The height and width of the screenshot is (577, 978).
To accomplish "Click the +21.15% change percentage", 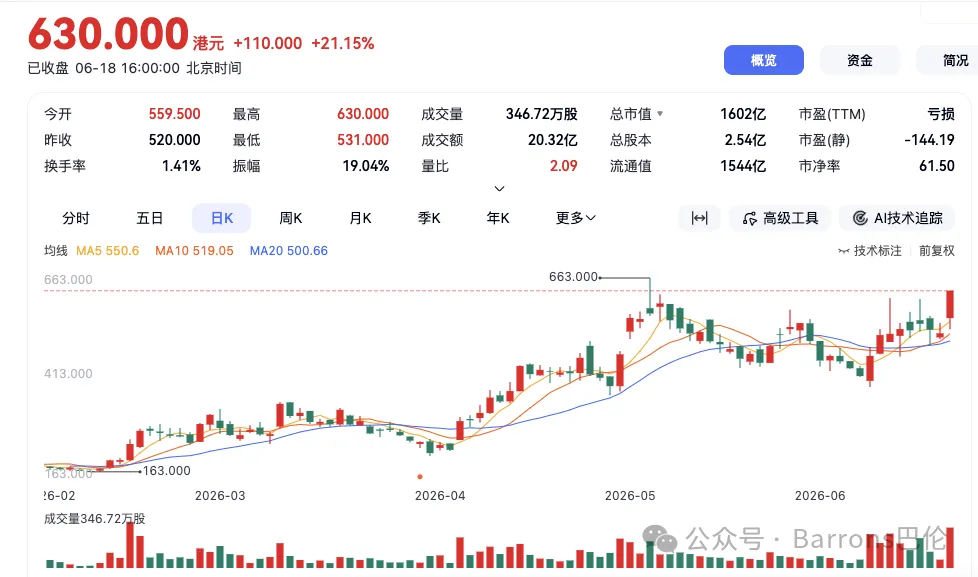I will 342,43.
